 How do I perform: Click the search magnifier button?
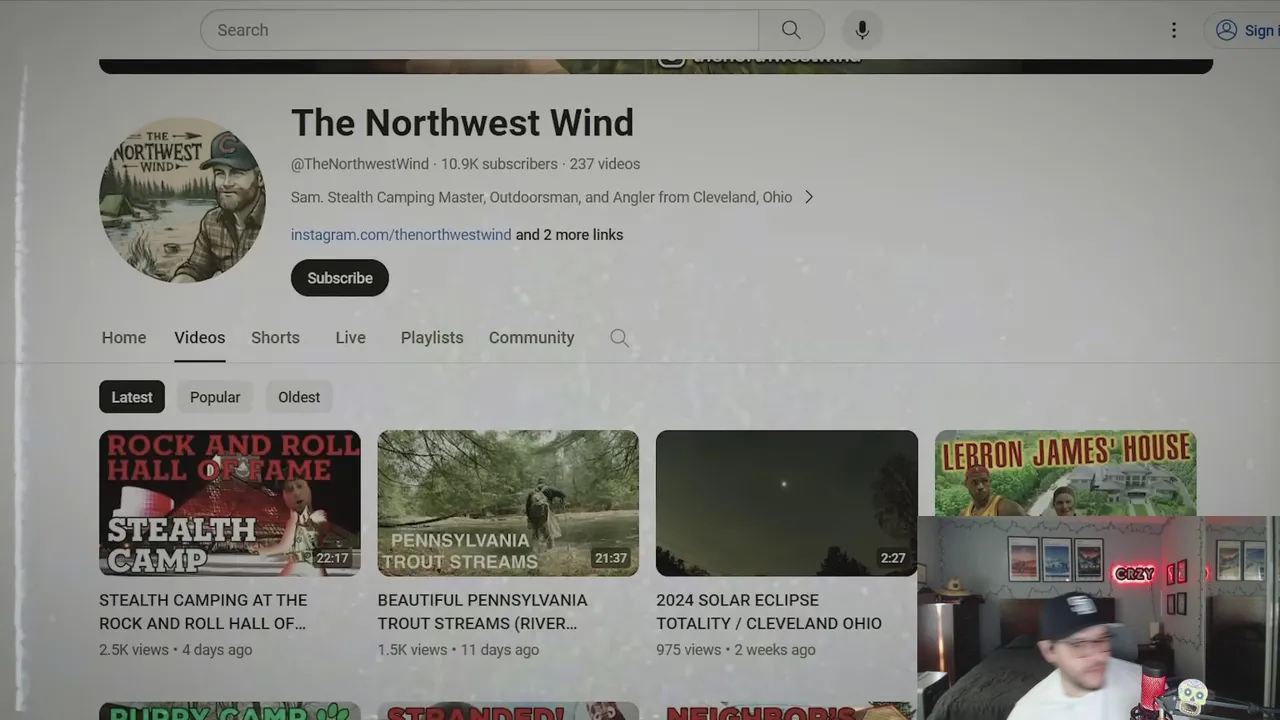pyautogui.click(x=791, y=30)
